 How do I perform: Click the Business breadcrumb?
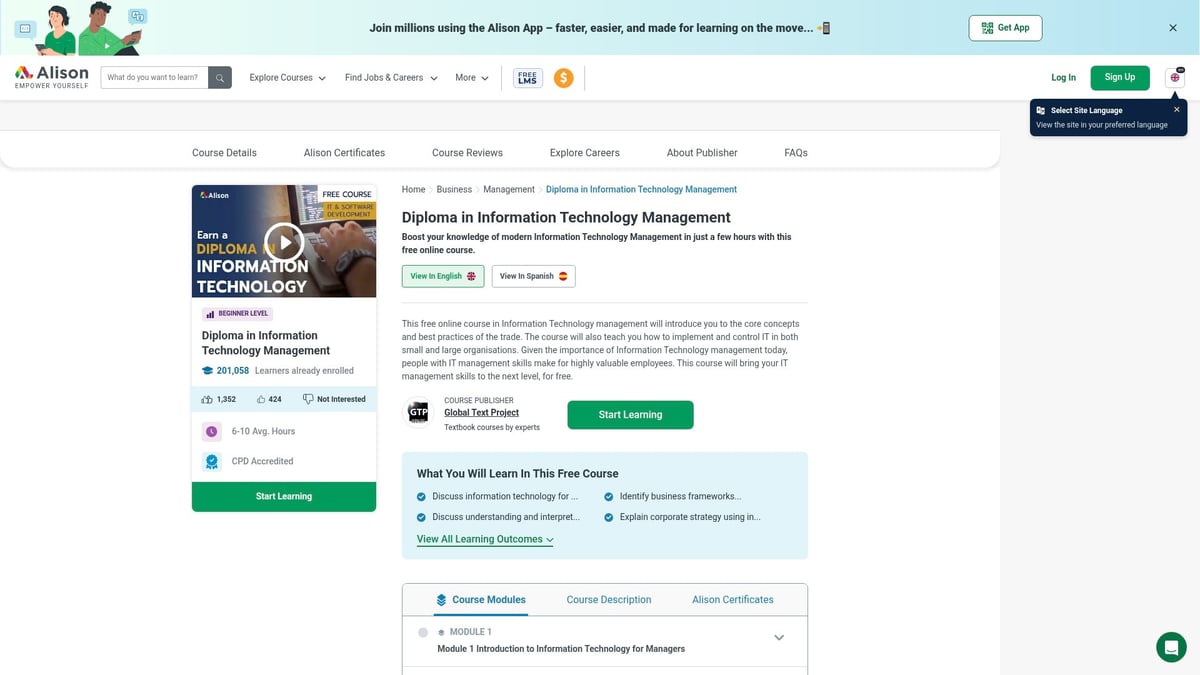(x=454, y=189)
